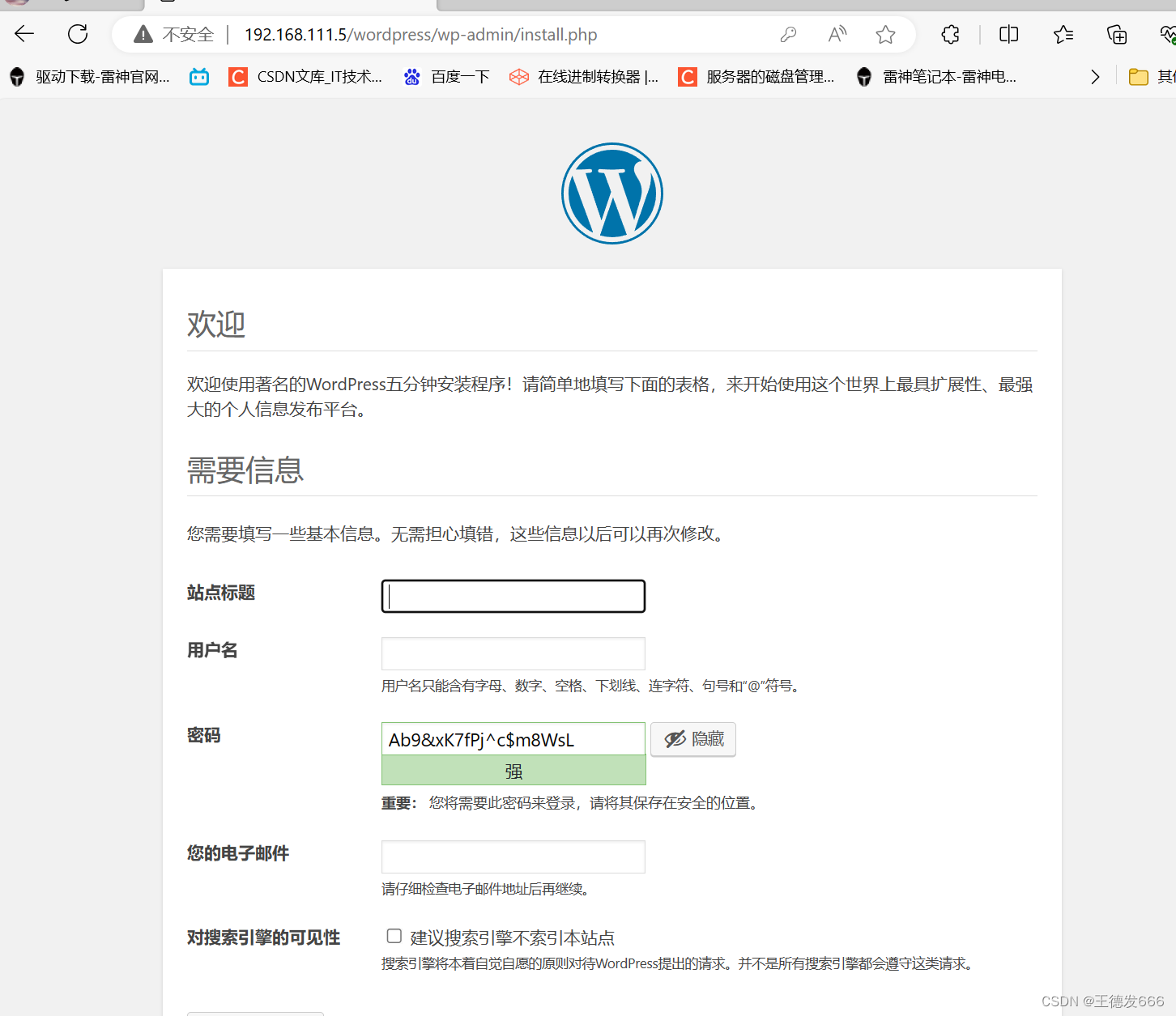Open the collections icon
Image resolution: width=1176 pixels, height=1016 pixels.
[x=1117, y=34]
